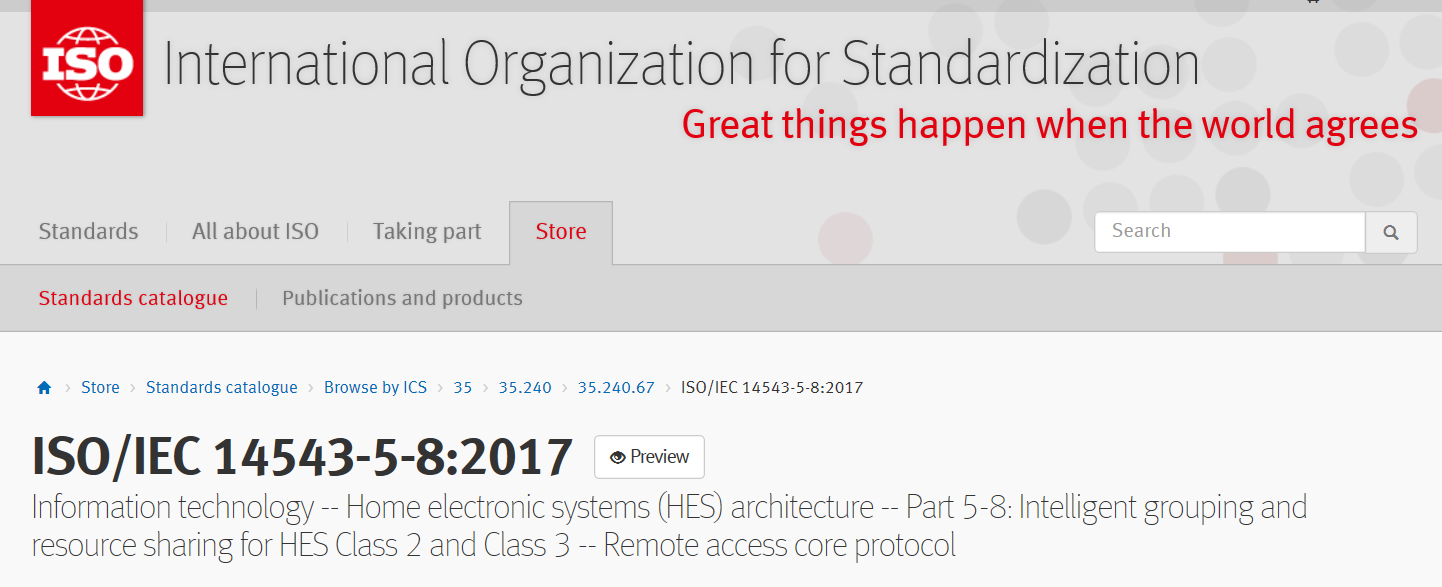Click the large ISO/IEC 14543-5-8:2017 page heading

(x=302, y=457)
